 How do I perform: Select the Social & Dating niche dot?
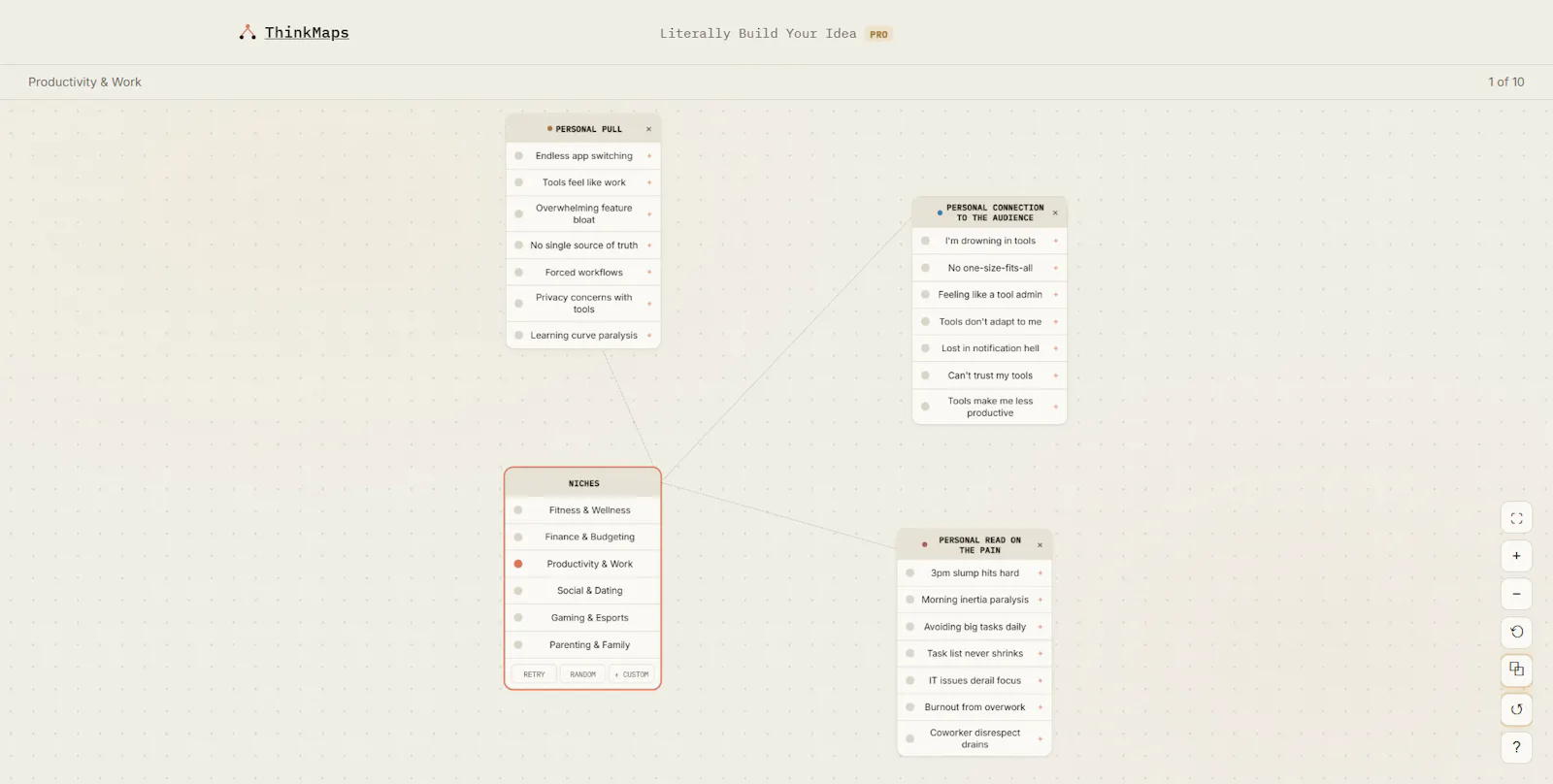(518, 591)
